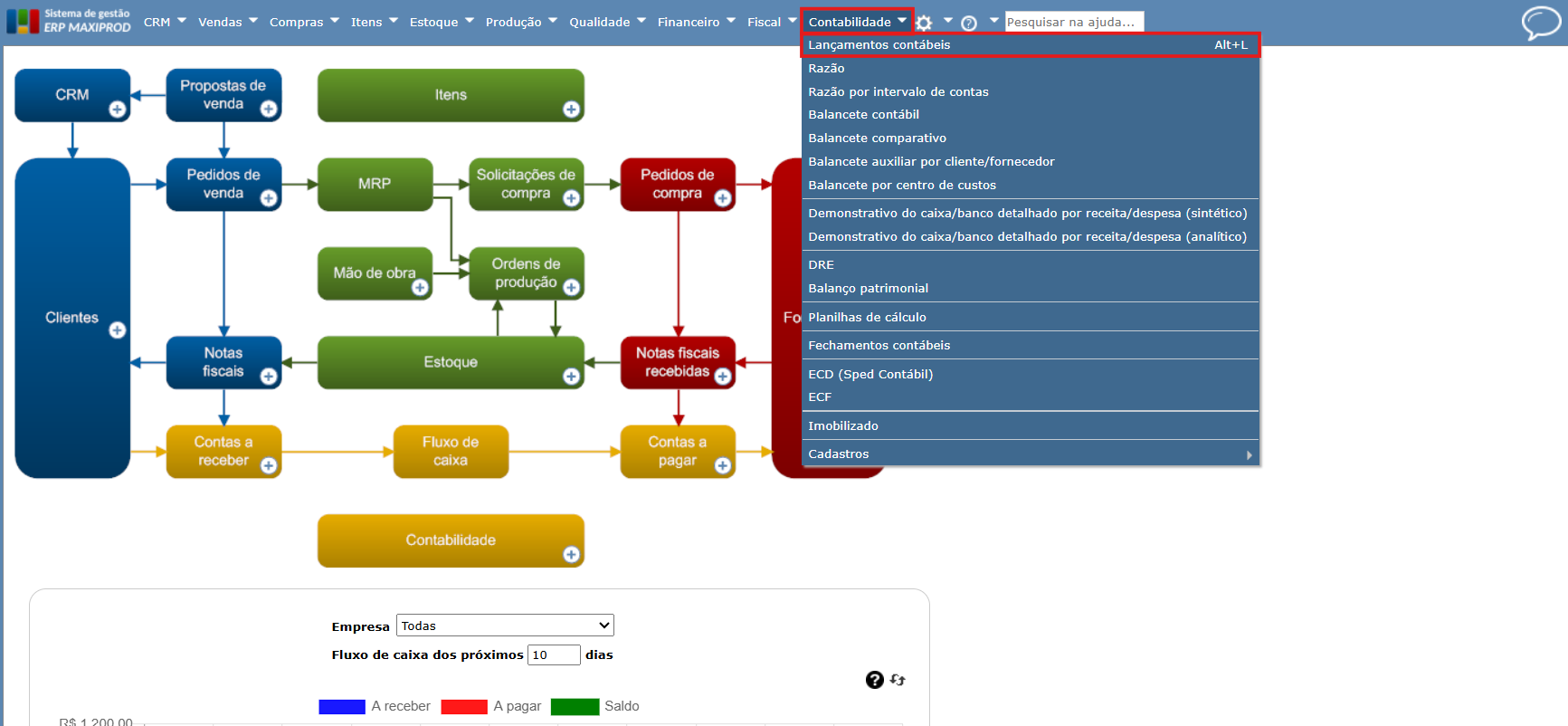Click the blue A receber legend swatch
Viewport: 1568px width, 726px height.
pyautogui.click(x=342, y=707)
